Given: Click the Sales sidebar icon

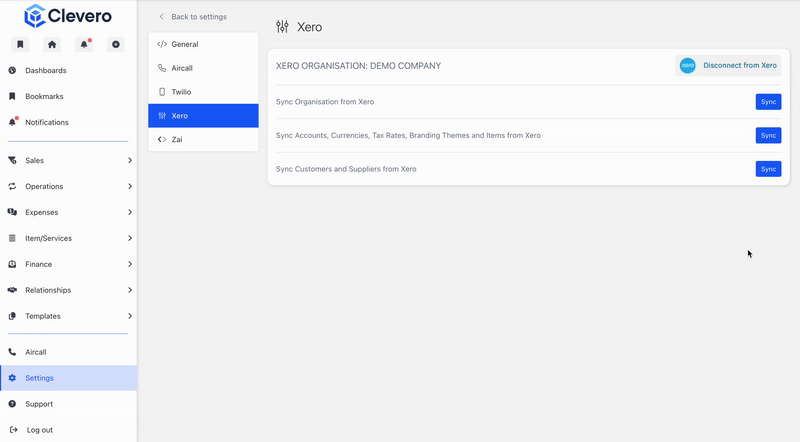Looking at the screenshot, I should (12, 160).
